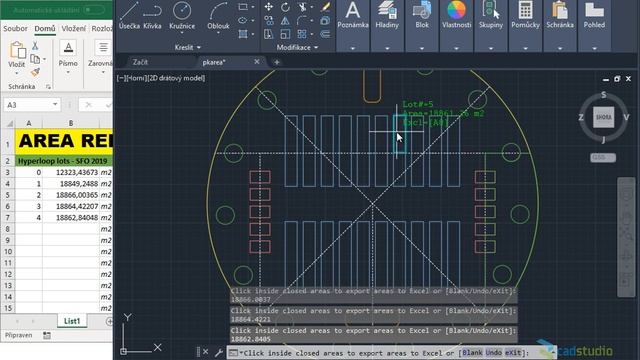Click the [Horní] view control label

click(136, 78)
